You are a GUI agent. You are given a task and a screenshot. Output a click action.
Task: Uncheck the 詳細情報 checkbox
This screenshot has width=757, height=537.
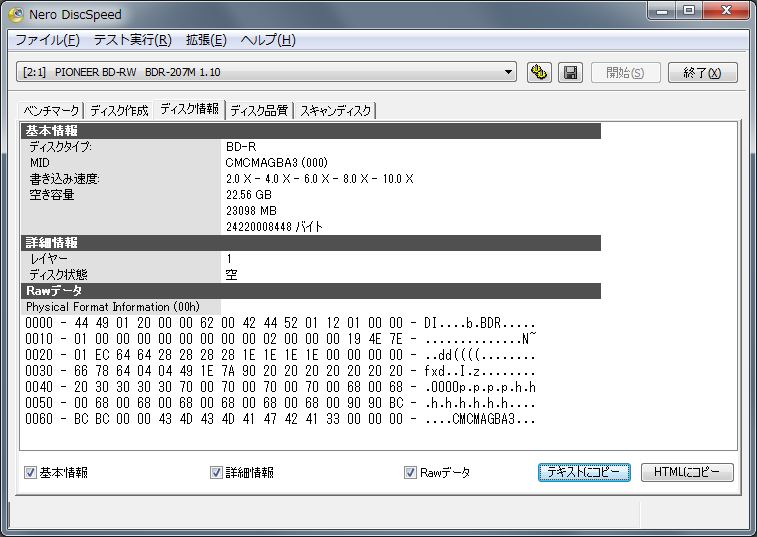216,472
